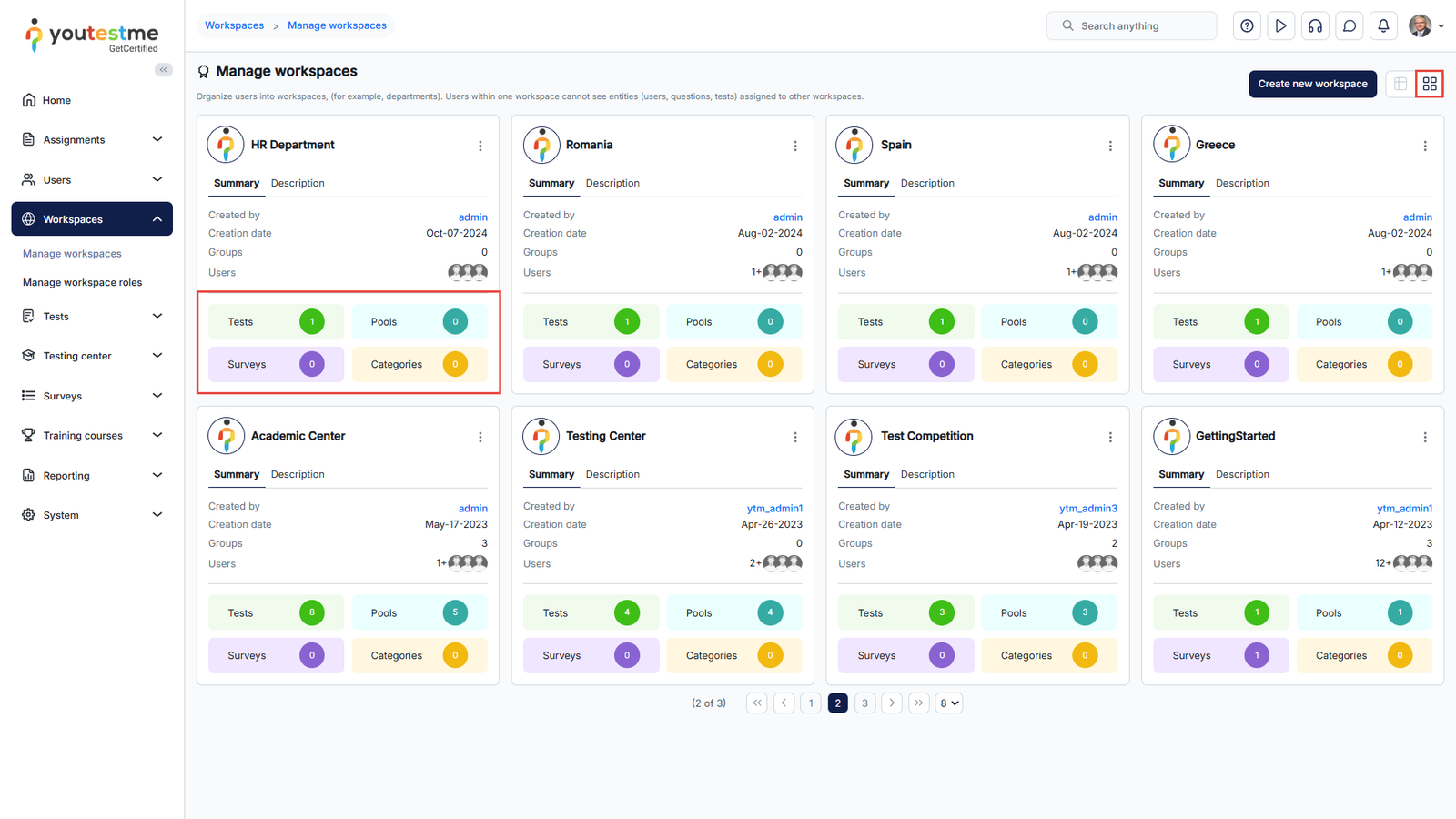Open the rows-per-page dropdown showing 8

coord(948,703)
